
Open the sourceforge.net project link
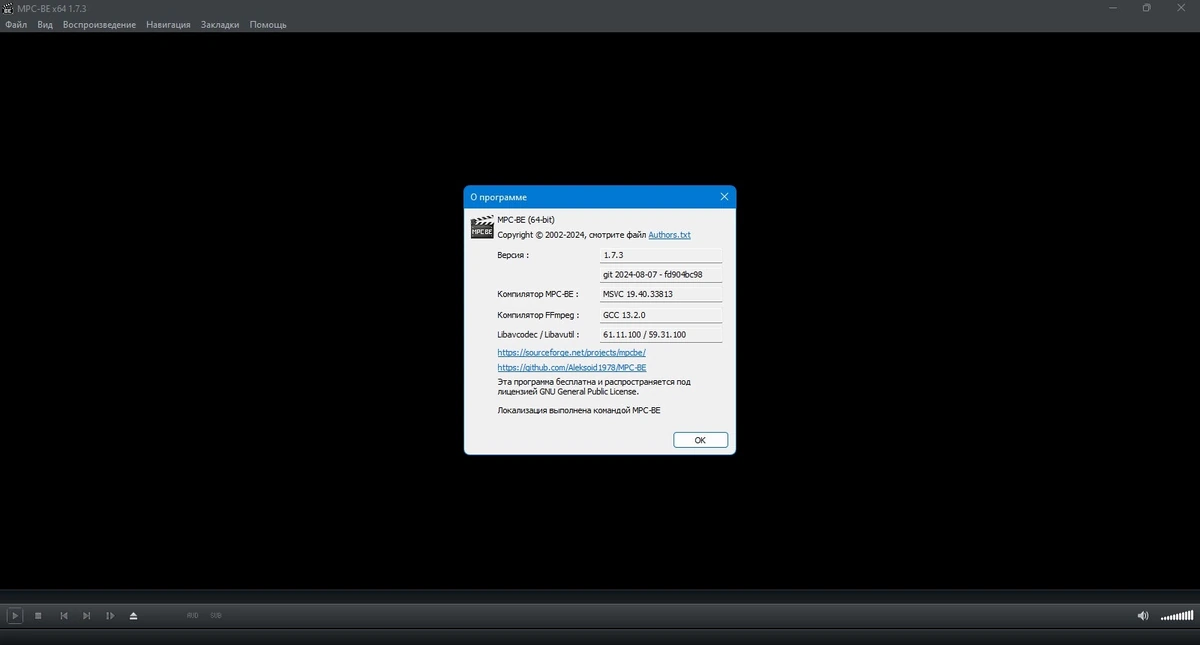[572, 353]
